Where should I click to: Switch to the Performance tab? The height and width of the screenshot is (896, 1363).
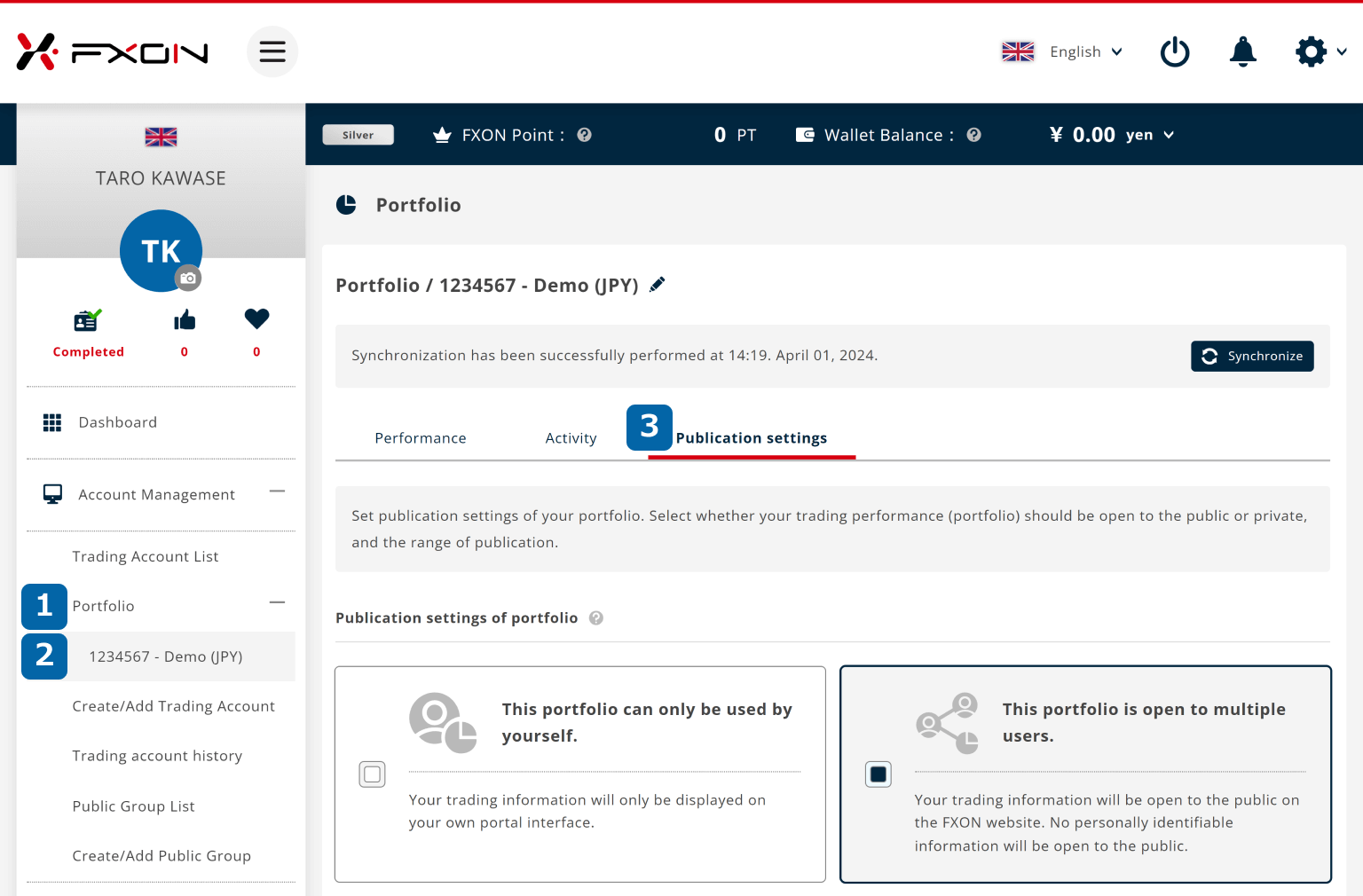click(421, 438)
